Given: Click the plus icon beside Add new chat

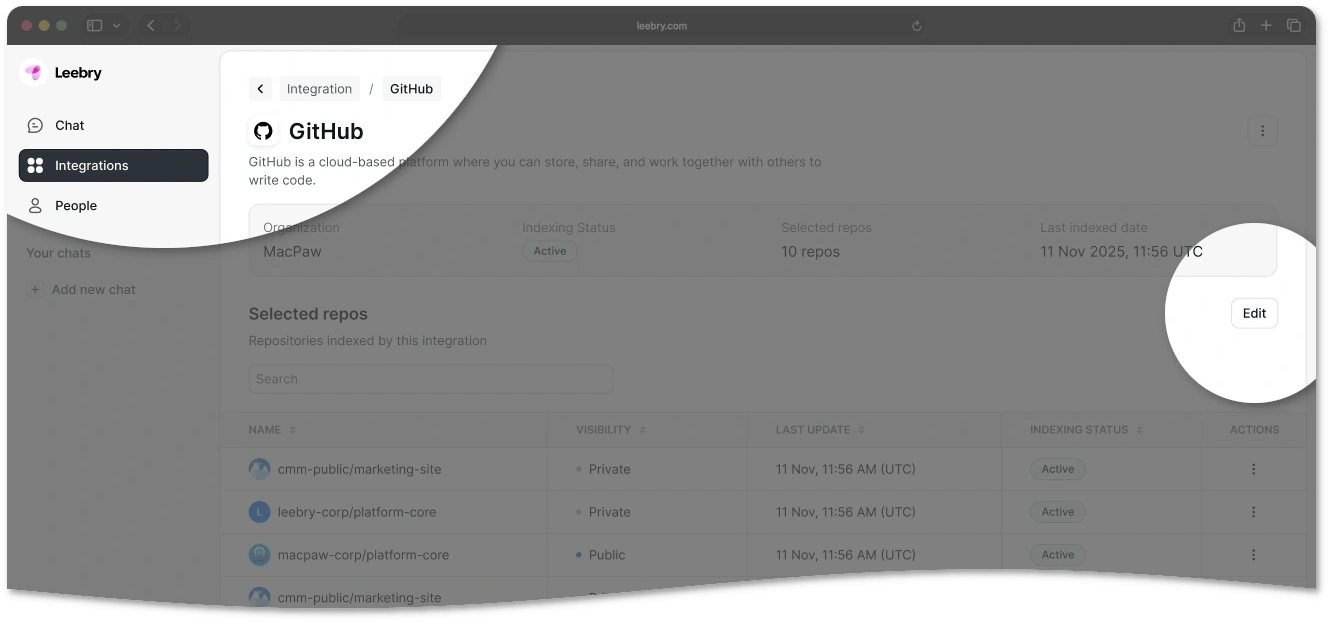Looking at the screenshot, I should coord(35,290).
